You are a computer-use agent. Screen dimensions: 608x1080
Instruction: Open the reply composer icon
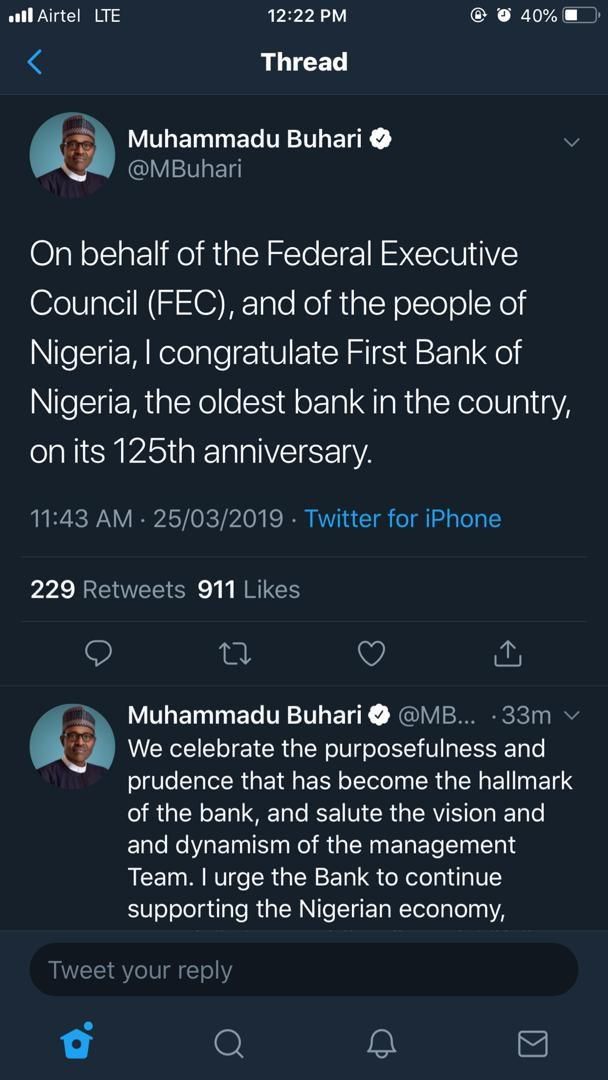coord(98,653)
